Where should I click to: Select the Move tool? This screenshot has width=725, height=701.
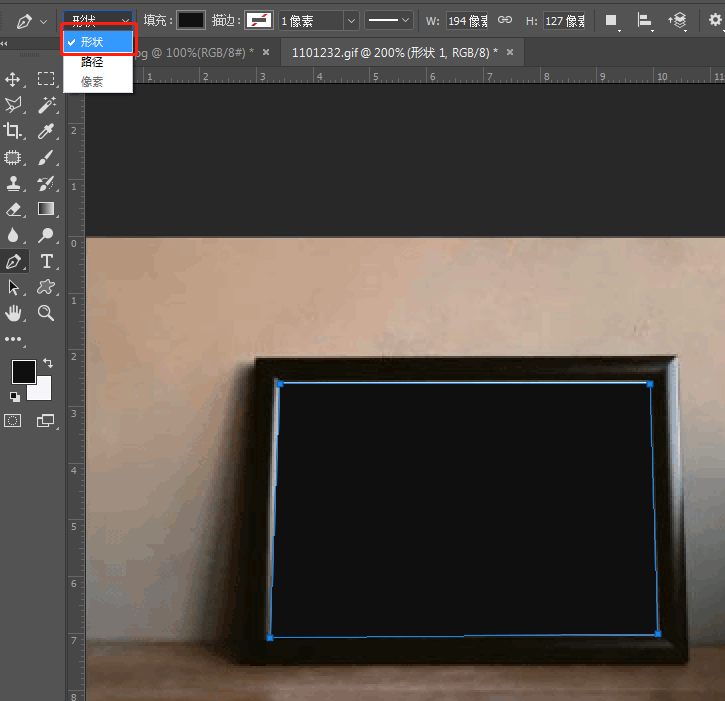pos(12,79)
